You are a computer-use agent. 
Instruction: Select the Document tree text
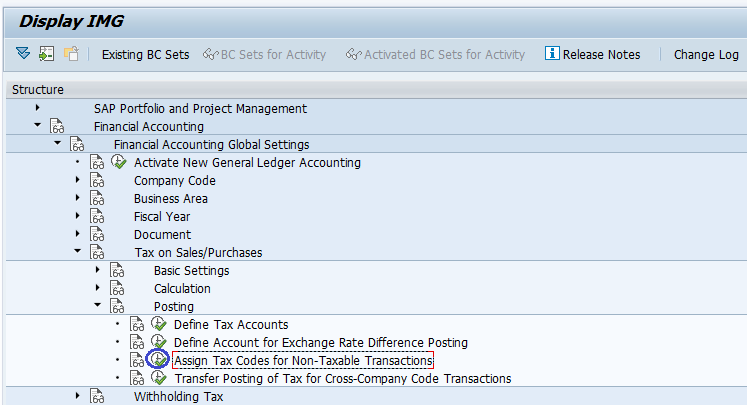coord(162,234)
